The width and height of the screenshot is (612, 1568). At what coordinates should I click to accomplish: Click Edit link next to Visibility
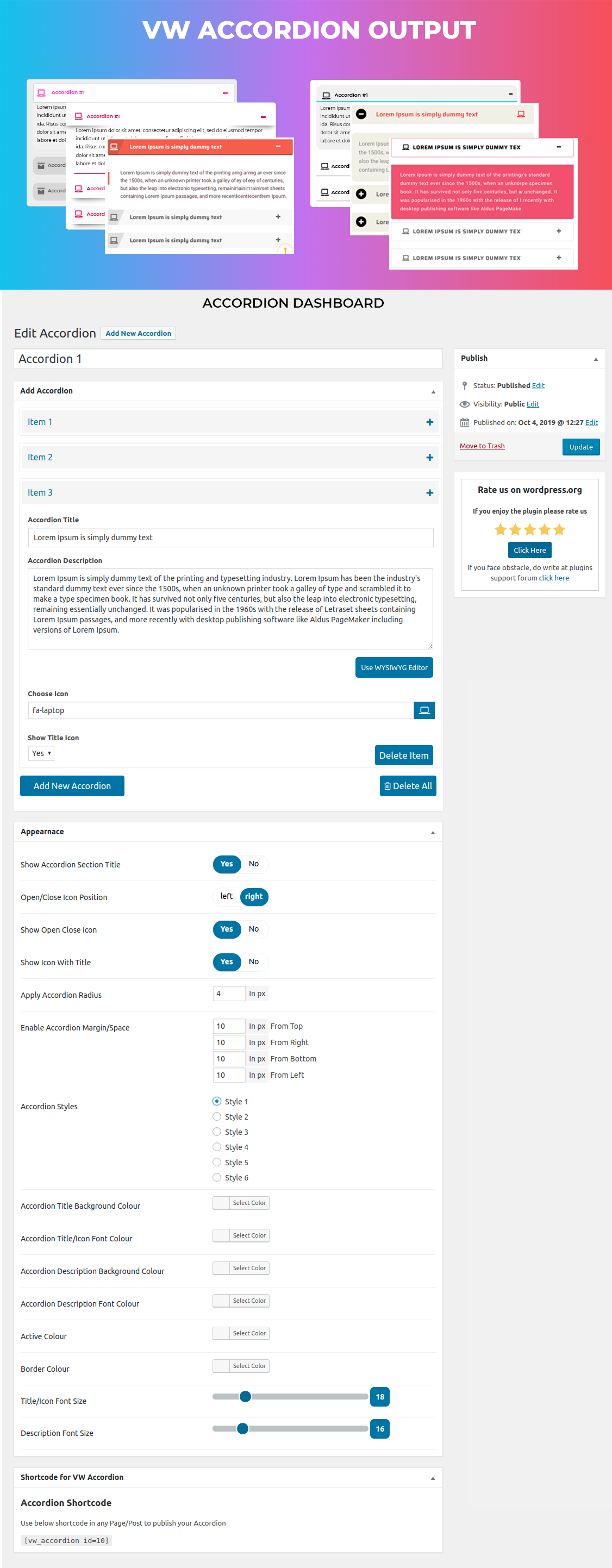click(x=533, y=404)
